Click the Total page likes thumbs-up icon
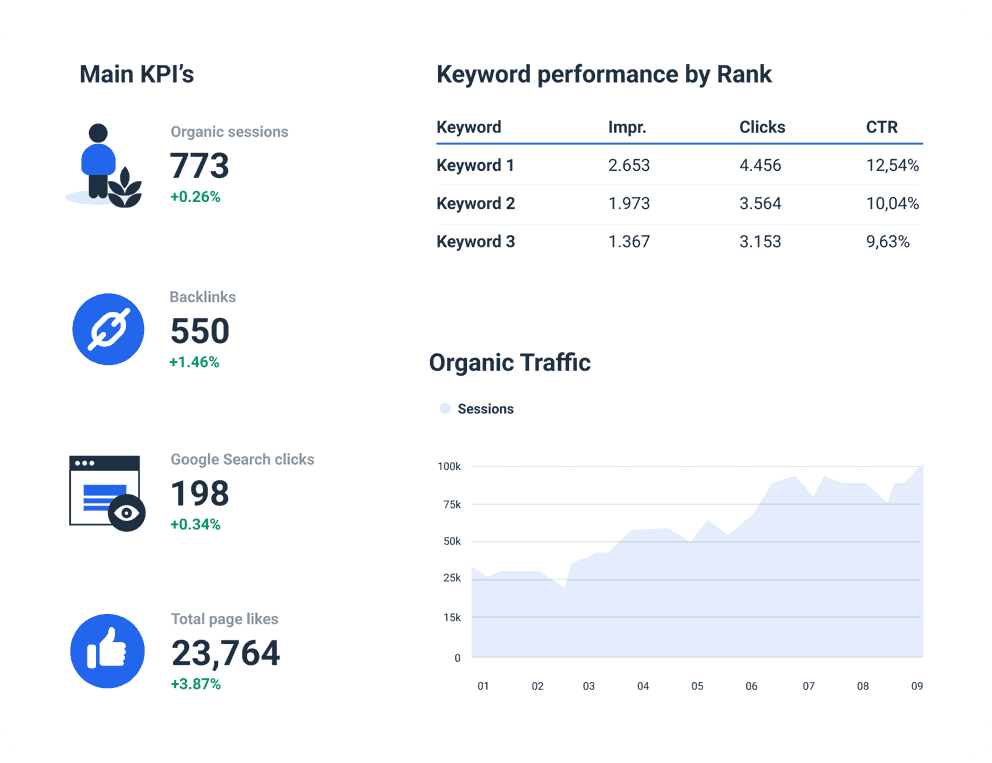The height and width of the screenshot is (763, 992). point(108,651)
